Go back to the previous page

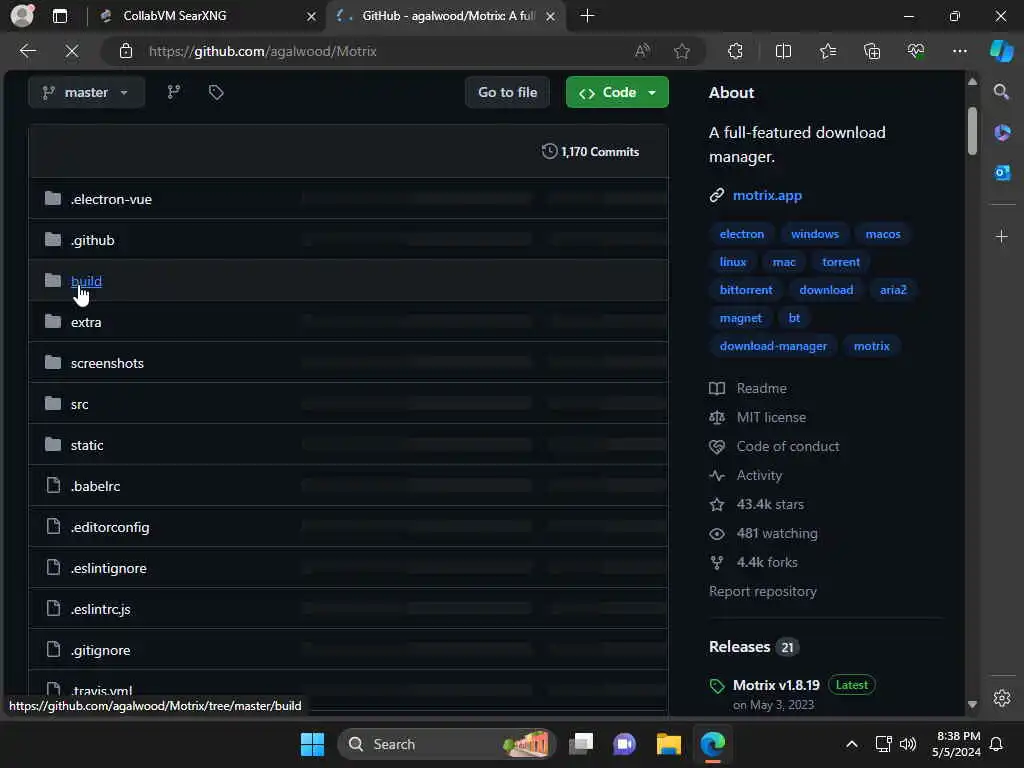(x=28, y=51)
